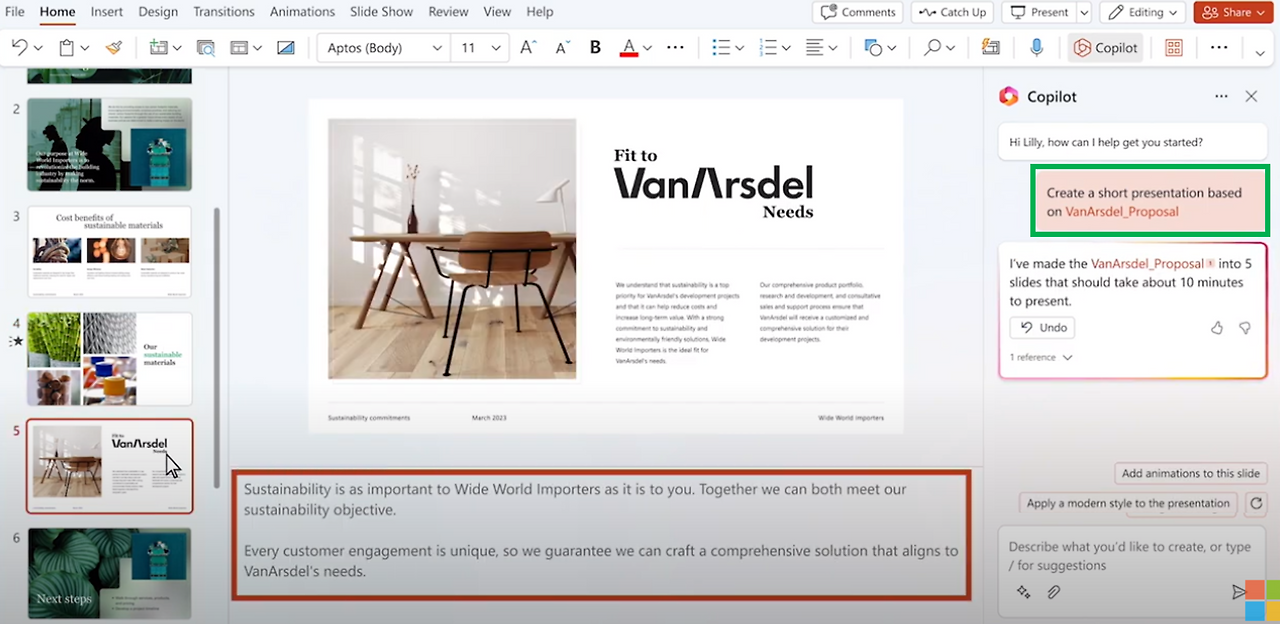
Task: Switch to the View tab
Action: 497,12
